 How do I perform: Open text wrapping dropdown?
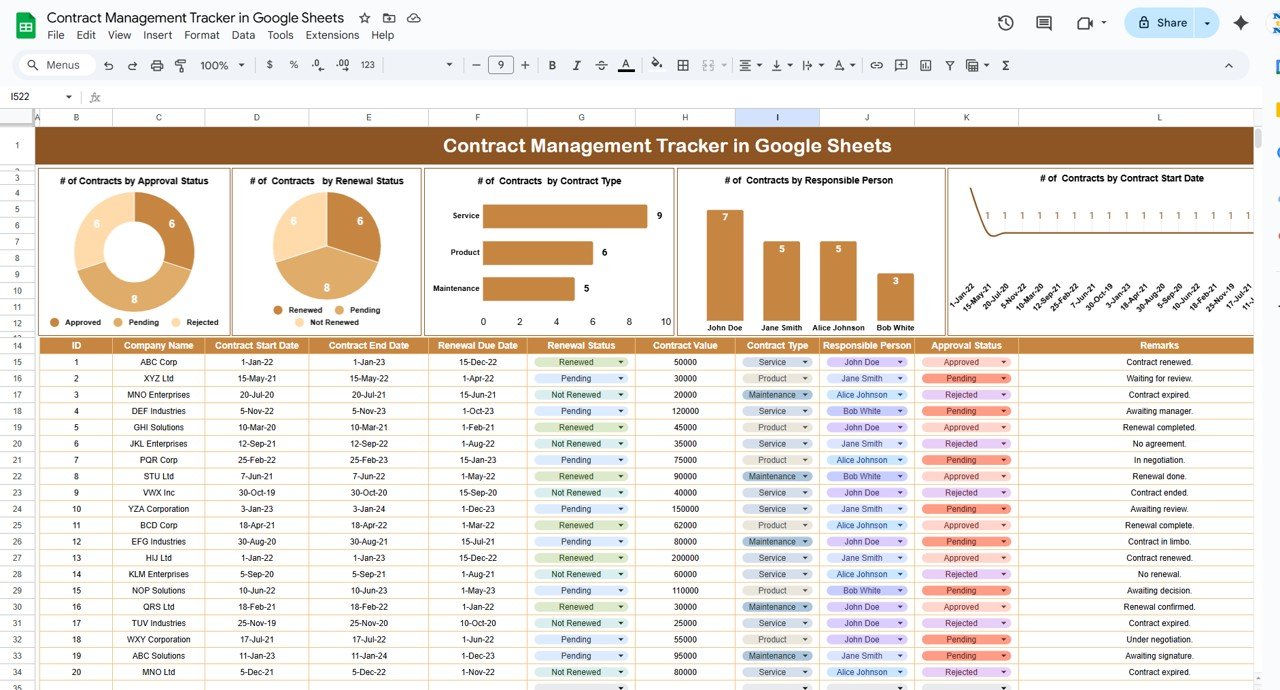811,65
